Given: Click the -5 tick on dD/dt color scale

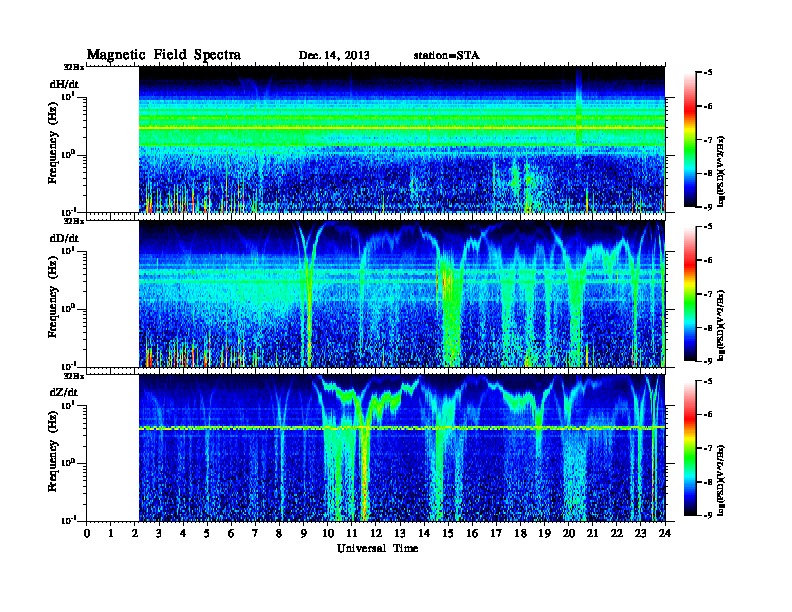Looking at the screenshot, I should (708, 227).
